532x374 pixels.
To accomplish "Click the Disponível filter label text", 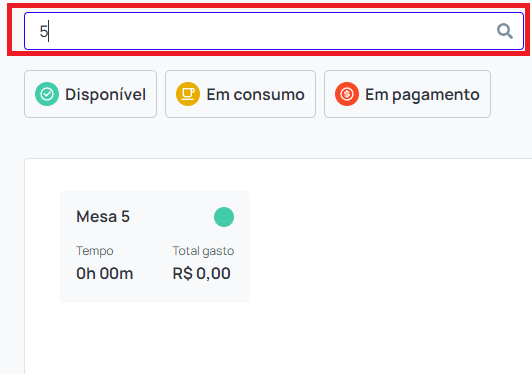I will [106, 94].
